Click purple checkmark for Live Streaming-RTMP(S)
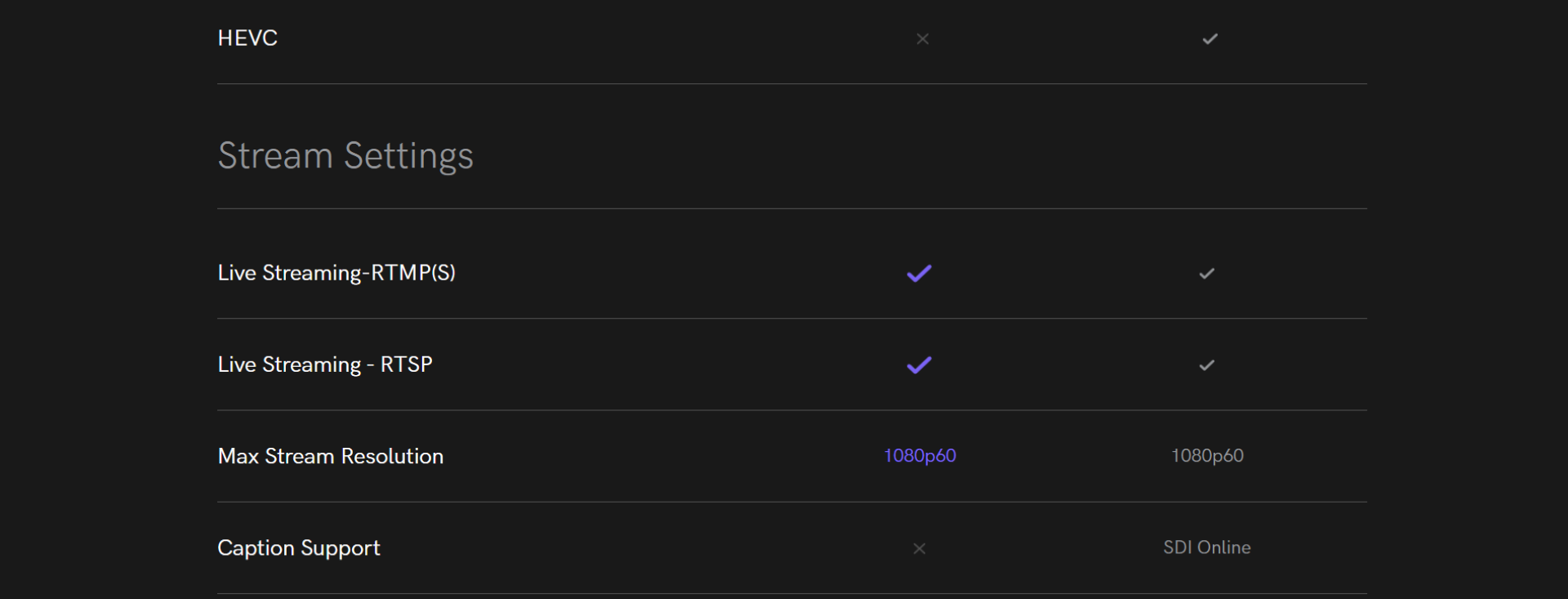Image resolution: width=1568 pixels, height=599 pixels. coord(919,273)
